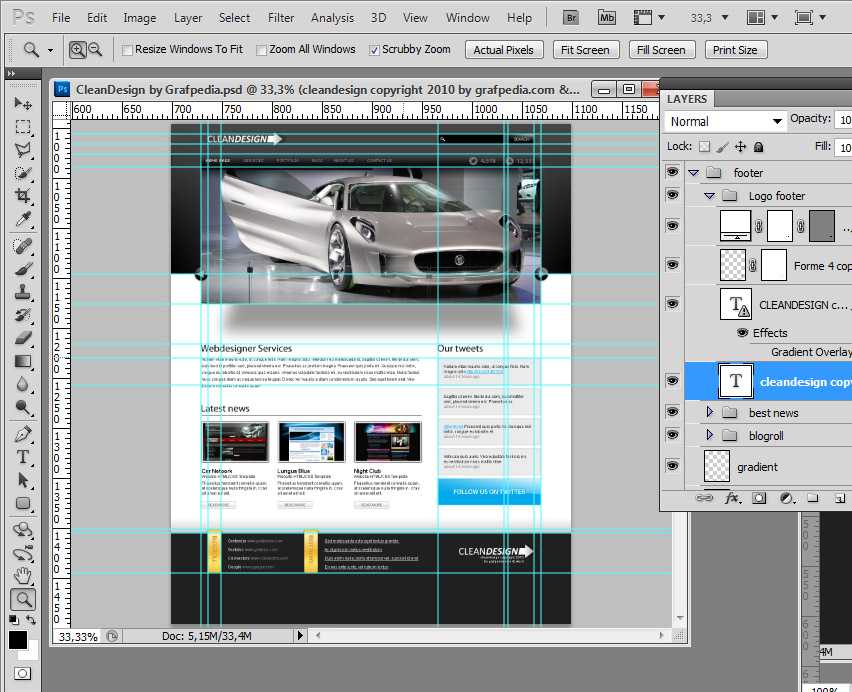This screenshot has width=852, height=692.
Task: Uncheck Scrubby Zoom
Action: tap(374, 50)
